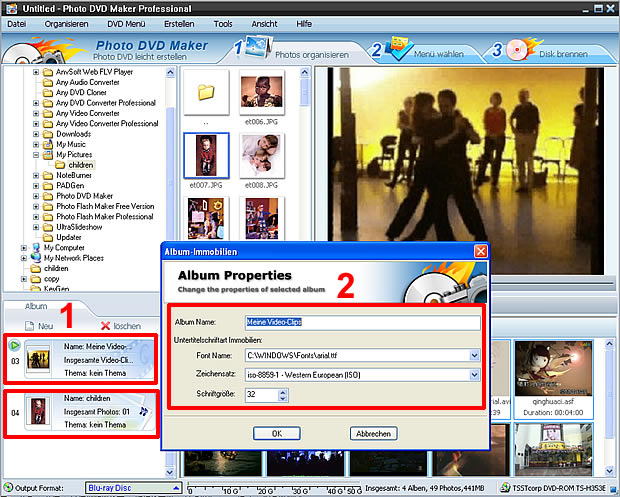Open the parent folder thumbnail
620x497 pixels.
pos(206,93)
